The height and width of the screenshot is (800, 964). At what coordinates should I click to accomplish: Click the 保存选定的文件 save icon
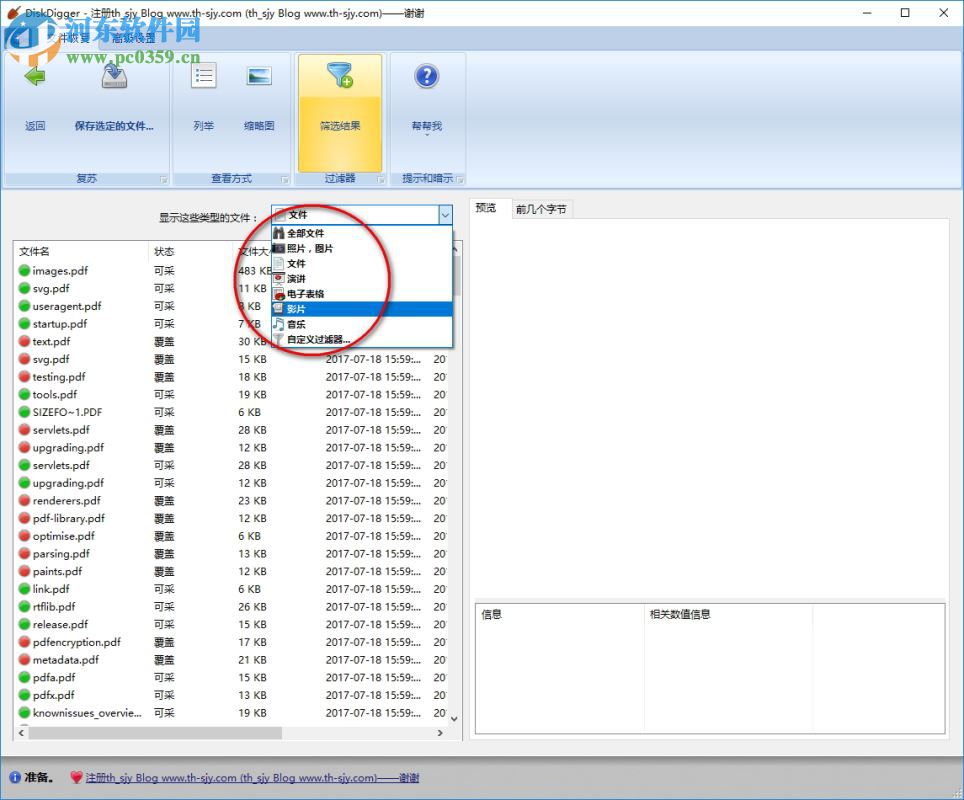pos(114,77)
